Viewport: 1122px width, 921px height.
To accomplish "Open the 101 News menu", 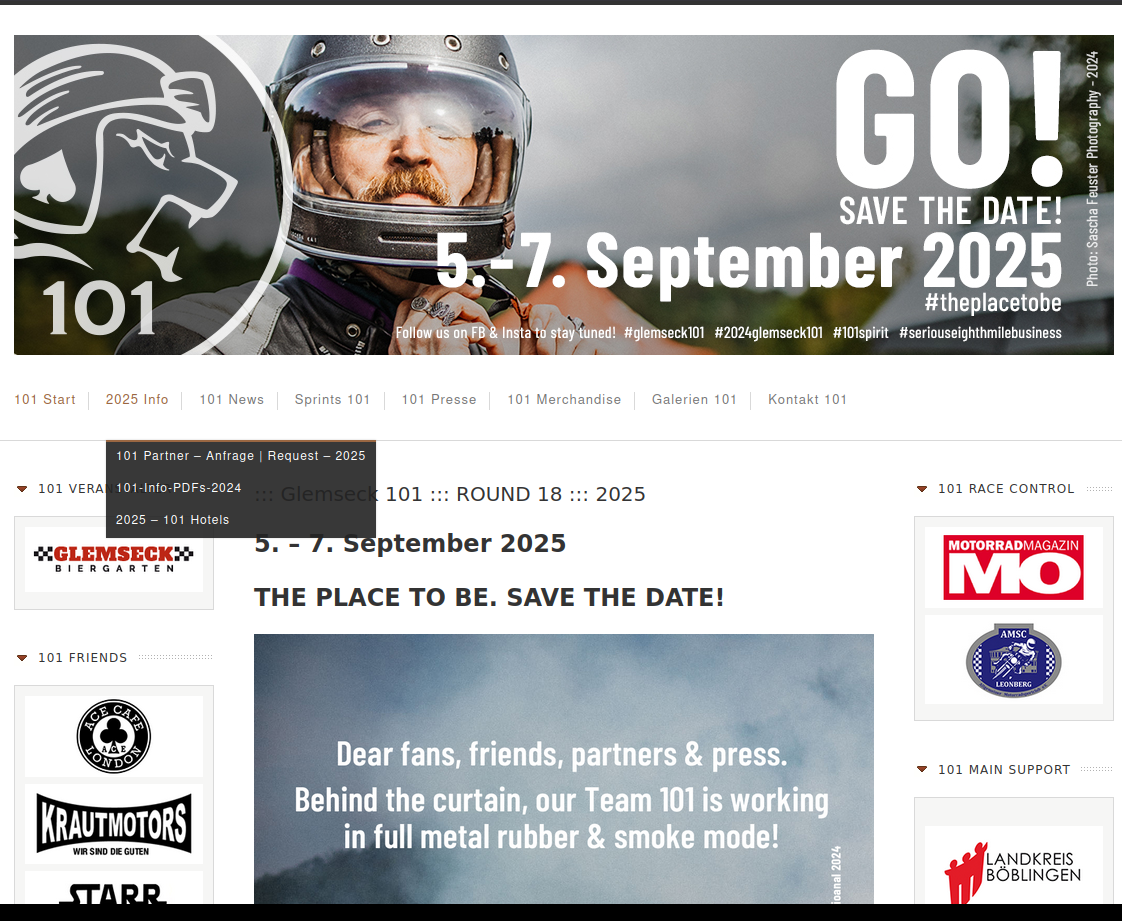I will pyautogui.click(x=232, y=399).
